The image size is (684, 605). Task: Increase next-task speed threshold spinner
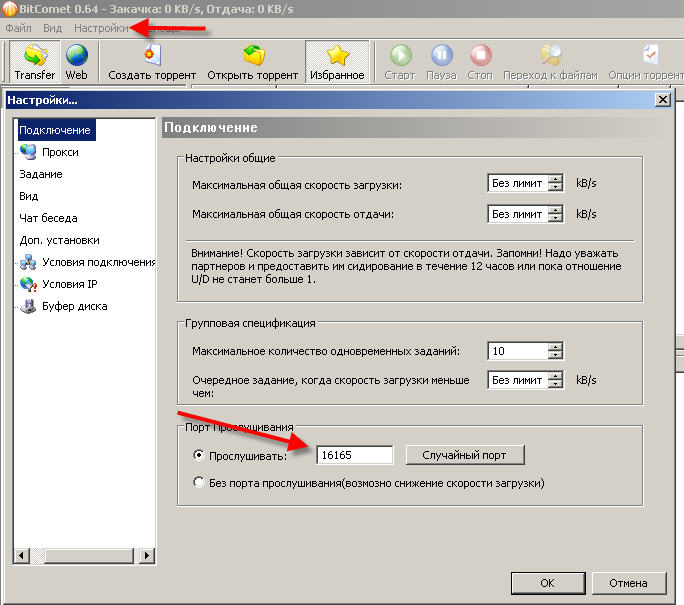(555, 376)
